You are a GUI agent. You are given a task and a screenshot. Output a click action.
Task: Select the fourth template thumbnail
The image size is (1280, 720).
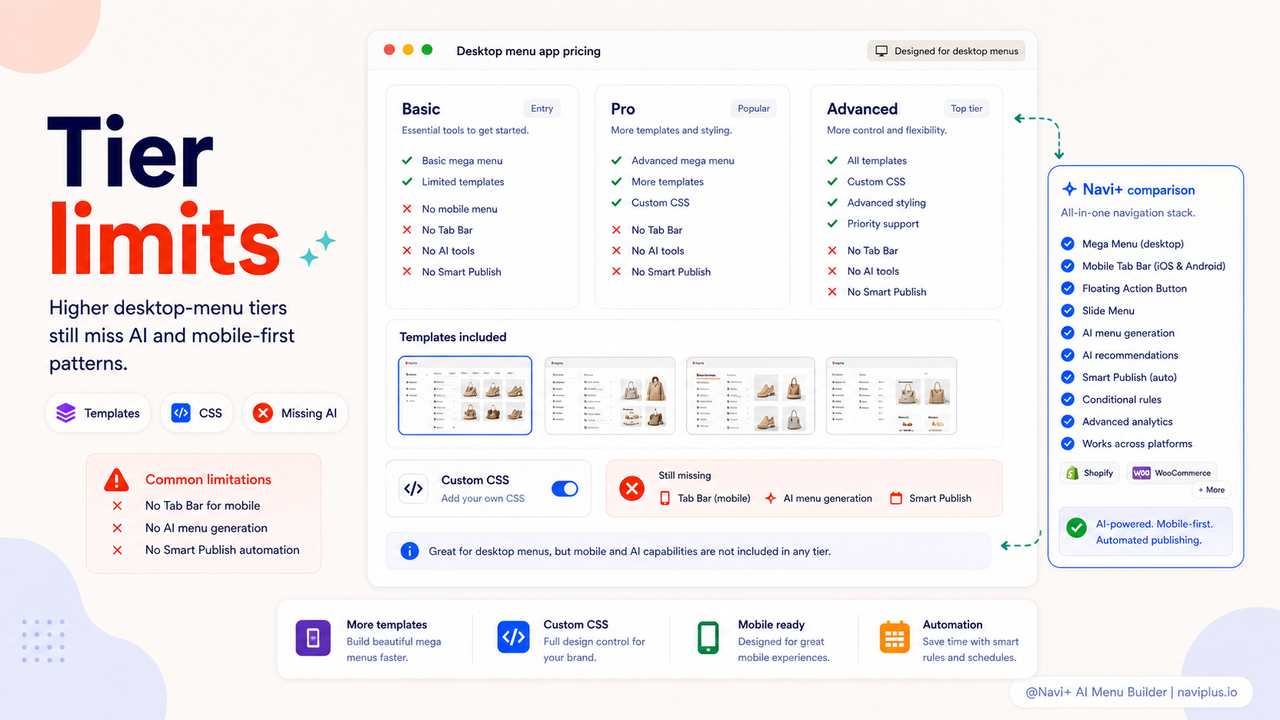coord(891,396)
